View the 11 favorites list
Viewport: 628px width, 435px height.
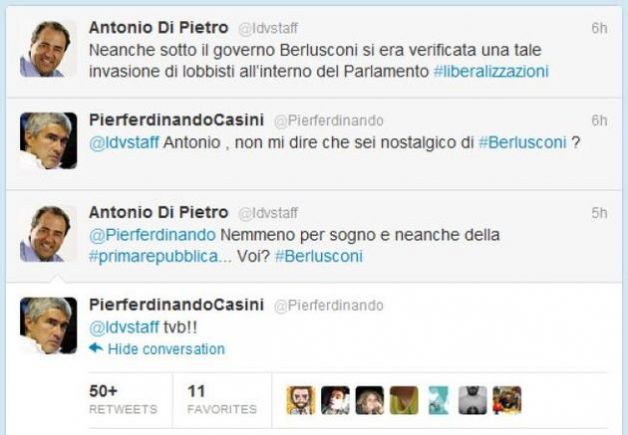tap(221, 399)
